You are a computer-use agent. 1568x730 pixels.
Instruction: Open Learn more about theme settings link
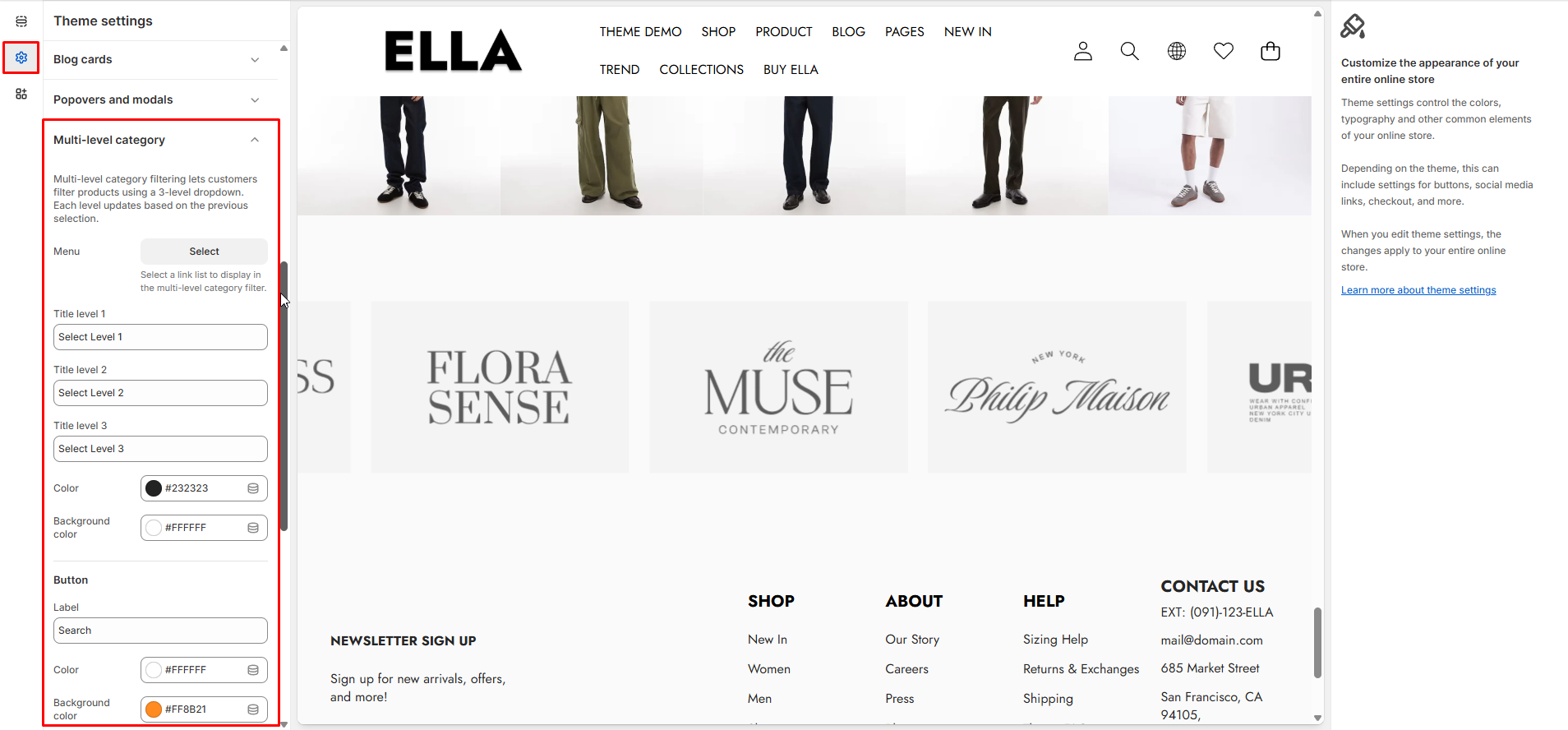tap(1418, 290)
